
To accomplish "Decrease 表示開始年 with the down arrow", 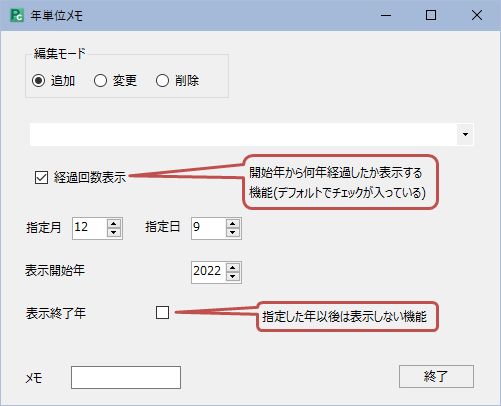I will (x=233, y=277).
